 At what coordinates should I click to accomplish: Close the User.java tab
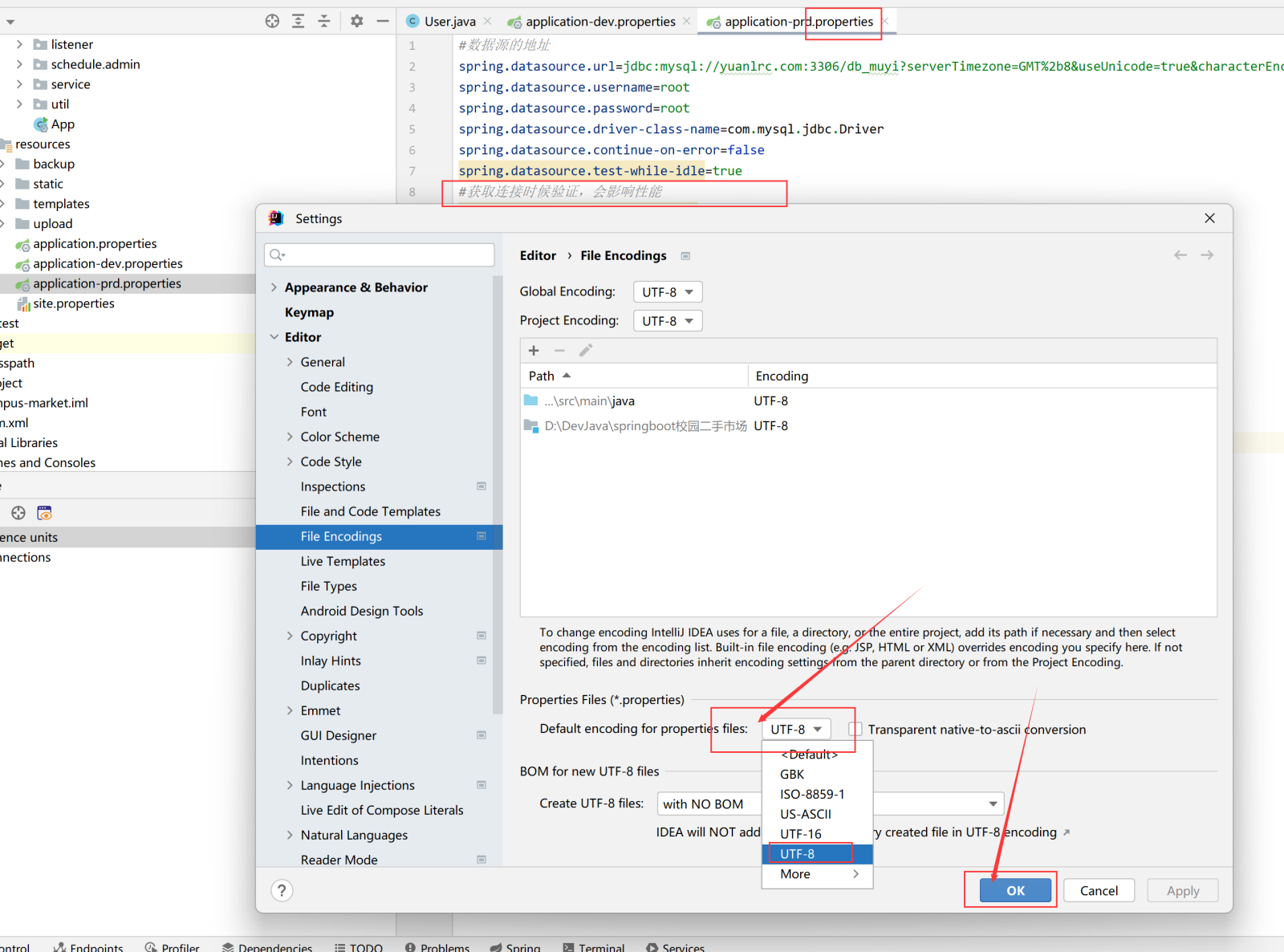(487, 22)
